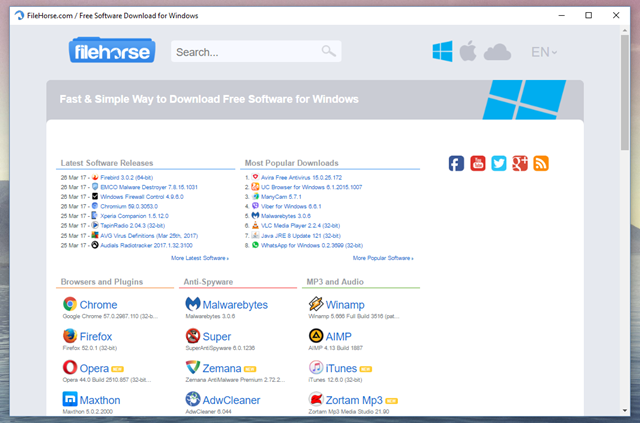Open EMCO Malware Destroyer link
This screenshot has height=423, width=640.
click(149, 187)
